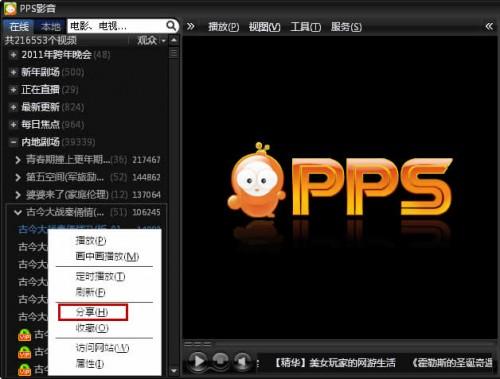Click the left-pointing double chevron at top right
Image resolution: width=500 pixels, height=379 pixels.
pyautogui.click(x=489, y=26)
